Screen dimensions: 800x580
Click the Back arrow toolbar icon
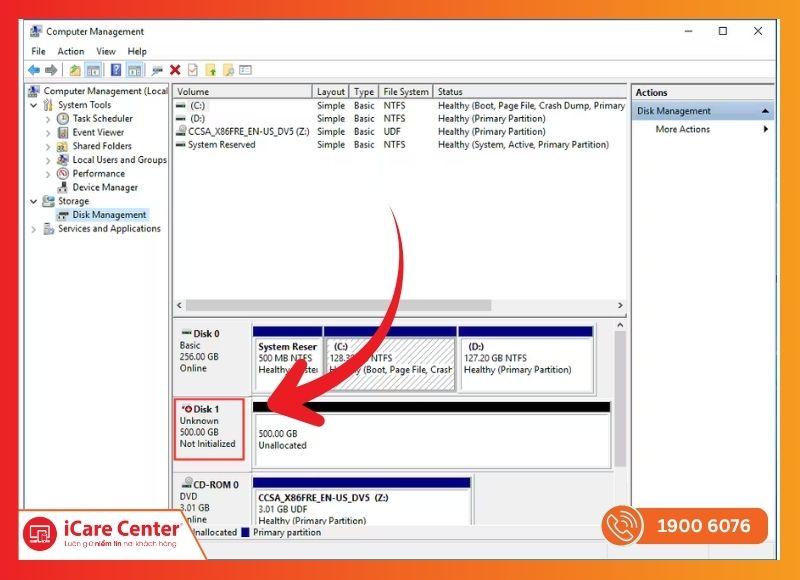[34, 70]
